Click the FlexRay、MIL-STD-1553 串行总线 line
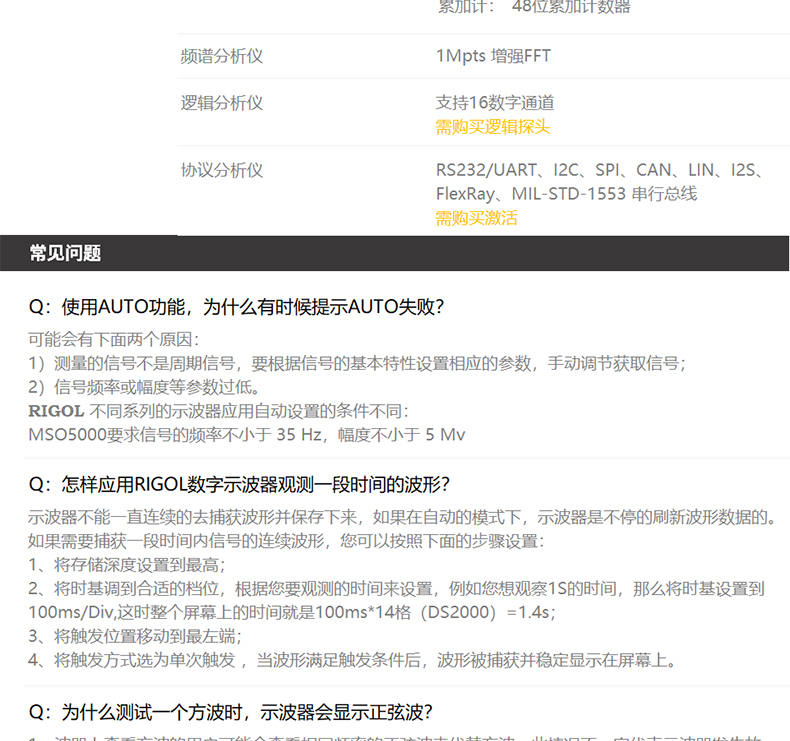The width and height of the screenshot is (790, 741). pos(566,194)
